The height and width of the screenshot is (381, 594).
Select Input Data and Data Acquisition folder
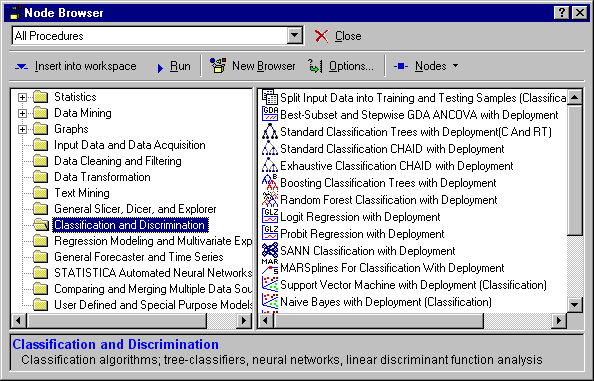coord(130,145)
